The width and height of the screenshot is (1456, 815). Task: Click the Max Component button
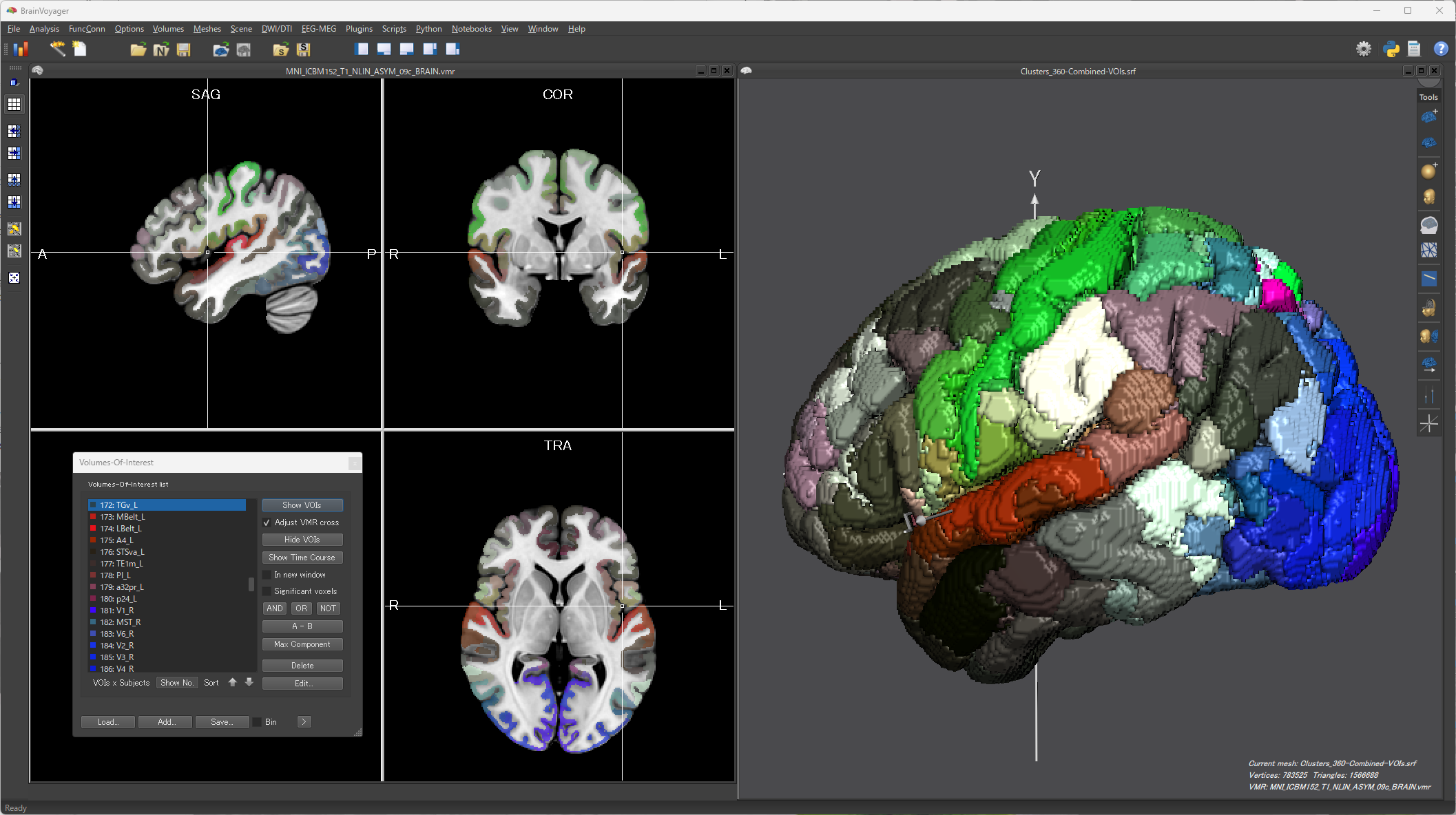tap(302, 644)
